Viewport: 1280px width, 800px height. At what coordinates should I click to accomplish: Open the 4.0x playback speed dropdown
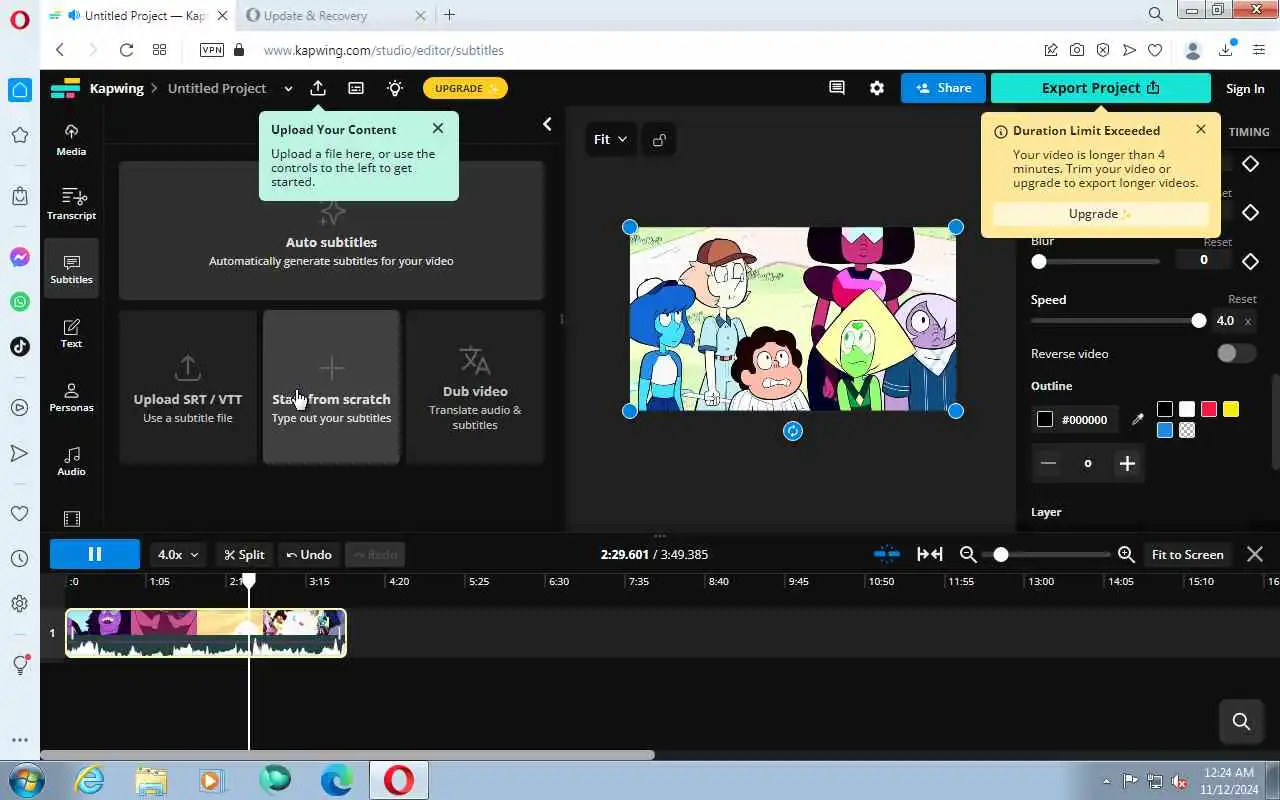pyautogui.click(x=179, y=554)
